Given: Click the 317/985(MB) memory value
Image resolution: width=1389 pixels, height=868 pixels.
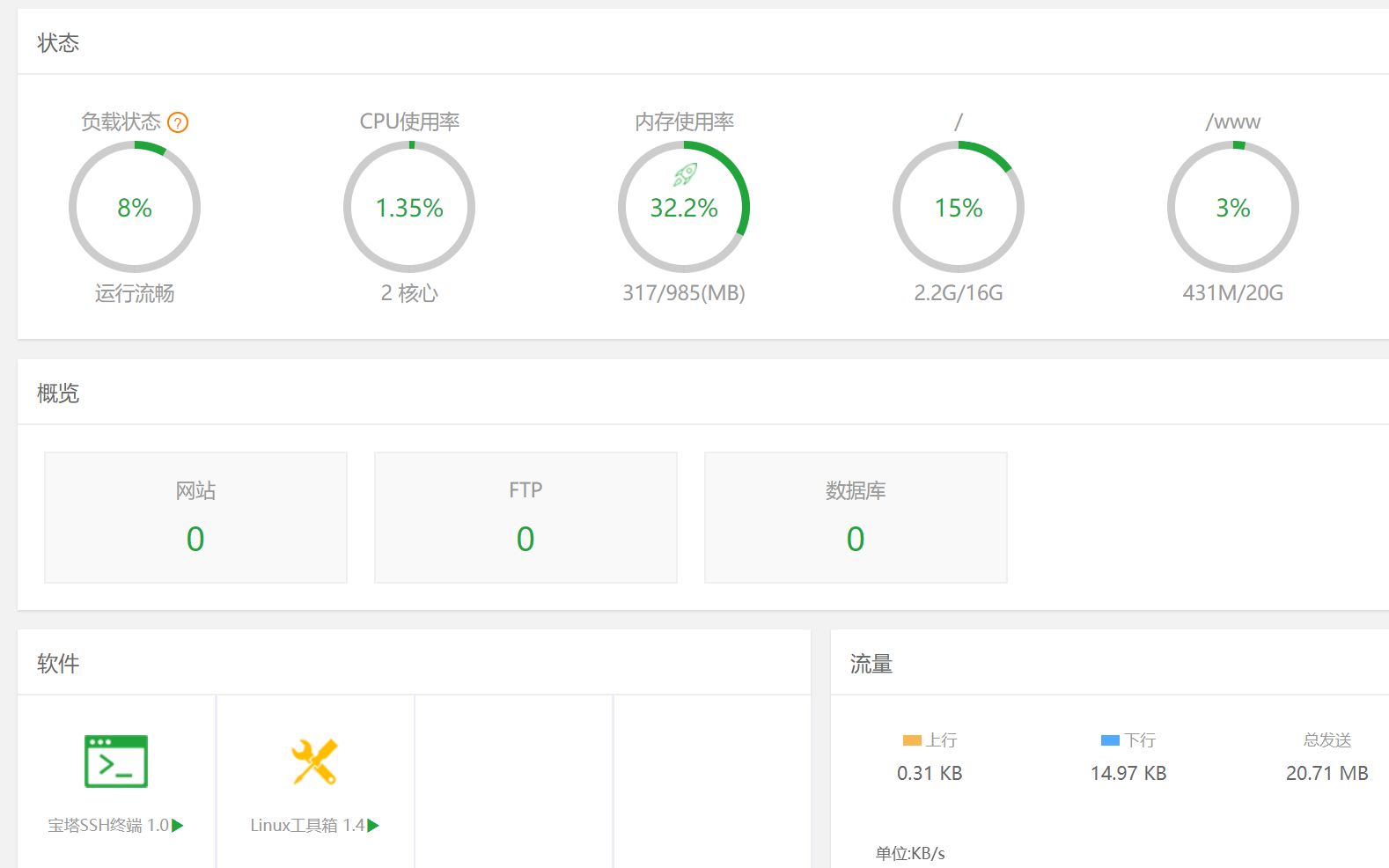Looking at the screenshot, I should (684, 293).
